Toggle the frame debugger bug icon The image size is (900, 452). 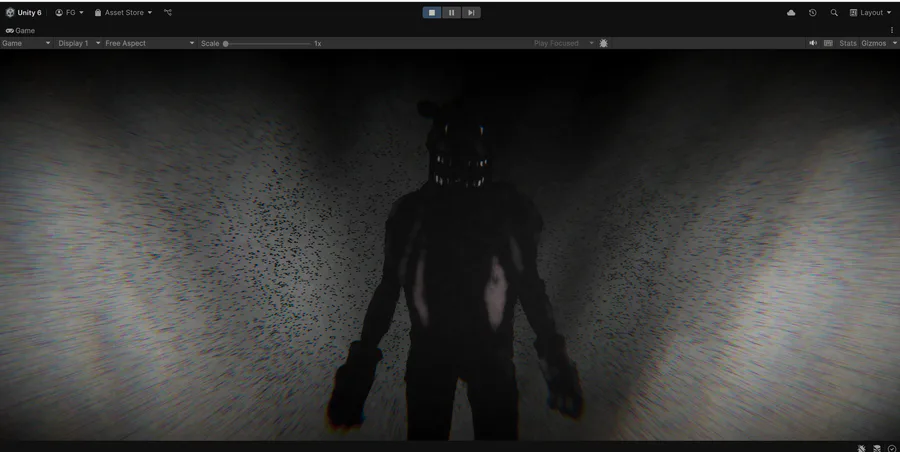click(603, 43)
